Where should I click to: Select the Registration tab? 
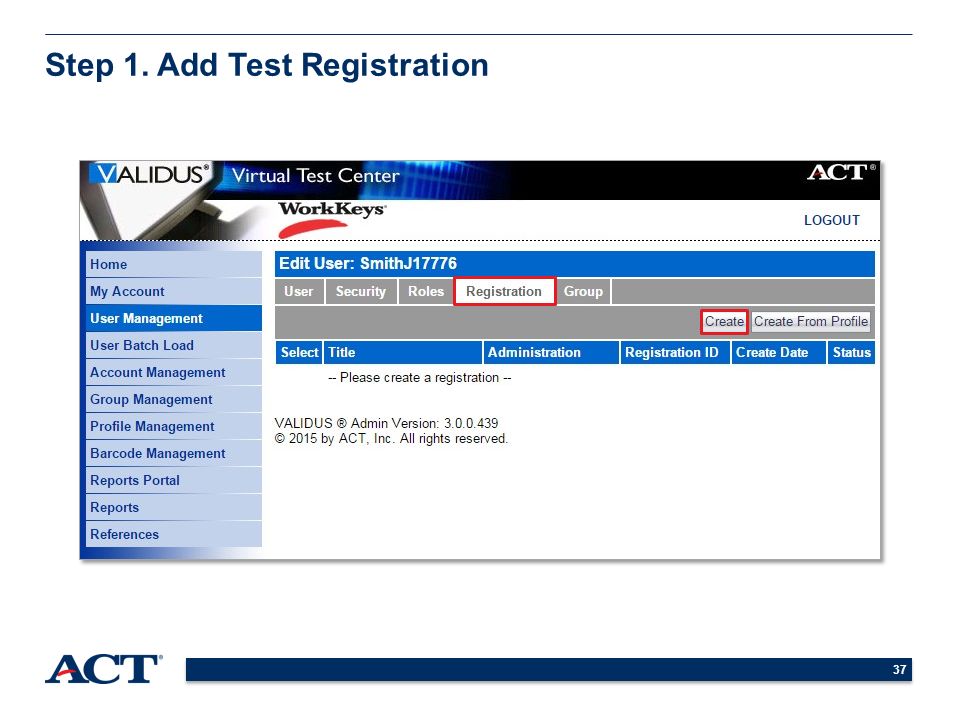(504, 291)
